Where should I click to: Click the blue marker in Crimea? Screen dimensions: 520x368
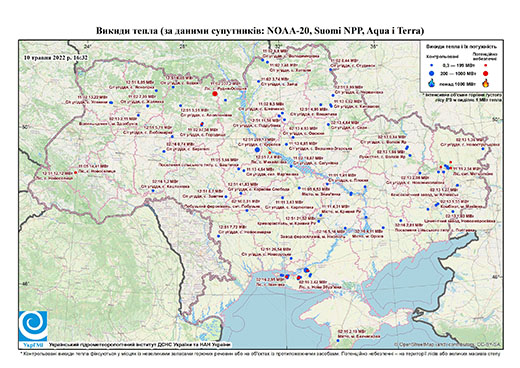(338, 340)
